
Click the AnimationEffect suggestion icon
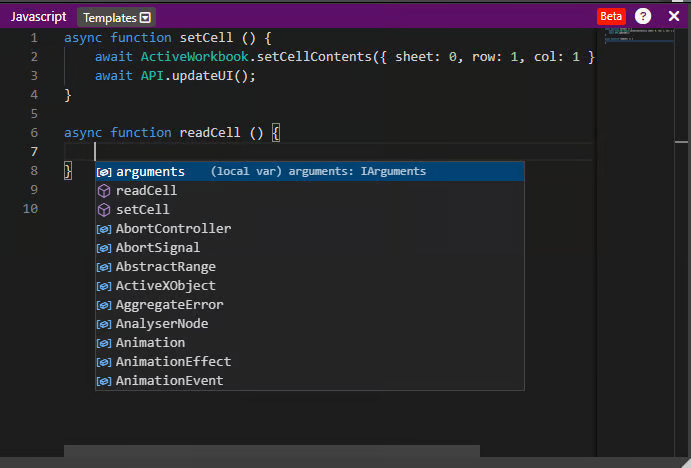click(x=103, y=362)
